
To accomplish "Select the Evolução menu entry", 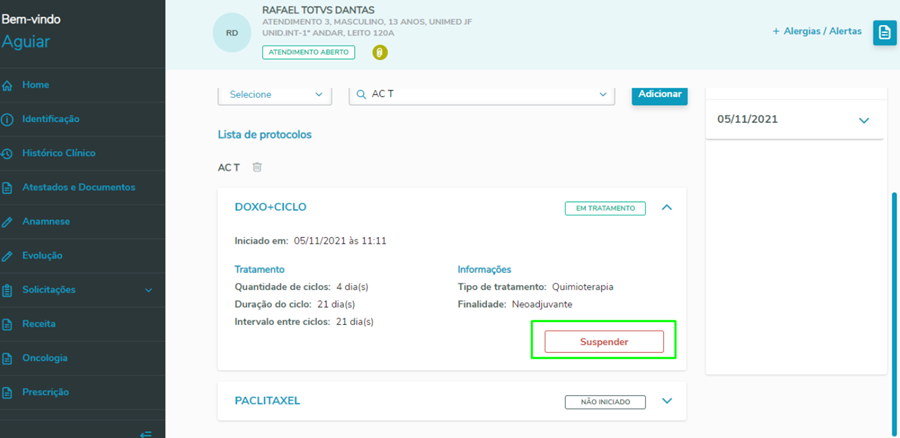I will (42, 255).
